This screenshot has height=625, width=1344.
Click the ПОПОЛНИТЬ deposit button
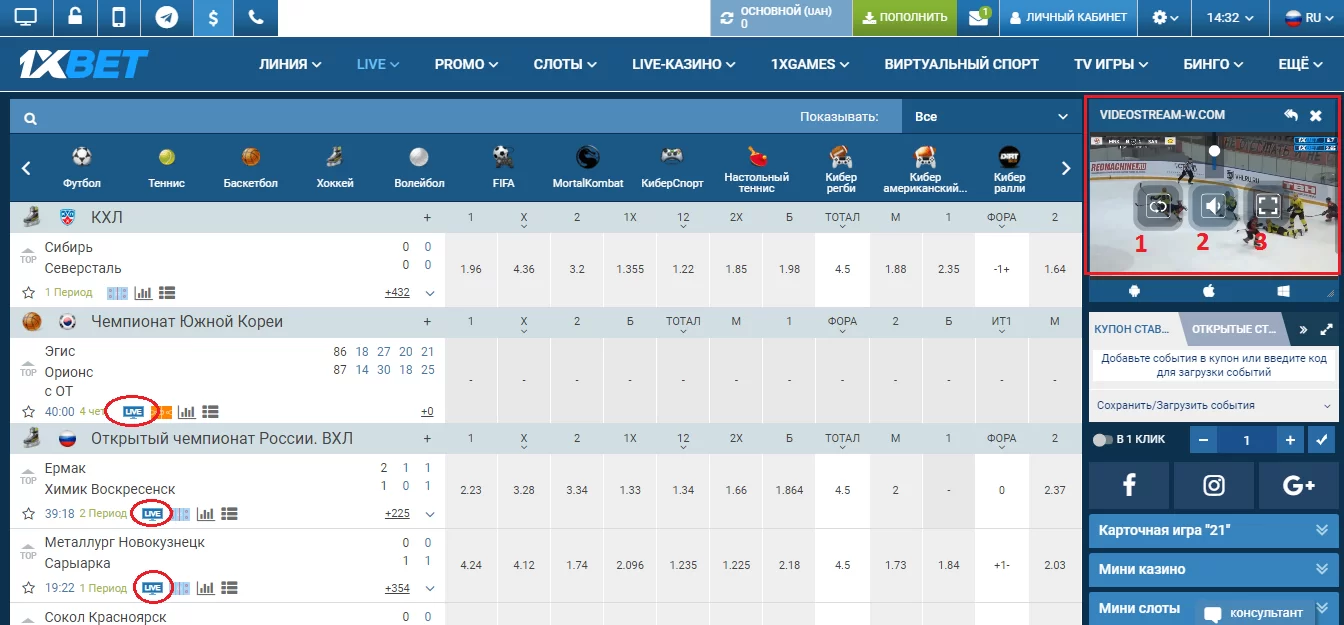pyautogui.click(x=904, y=17)
